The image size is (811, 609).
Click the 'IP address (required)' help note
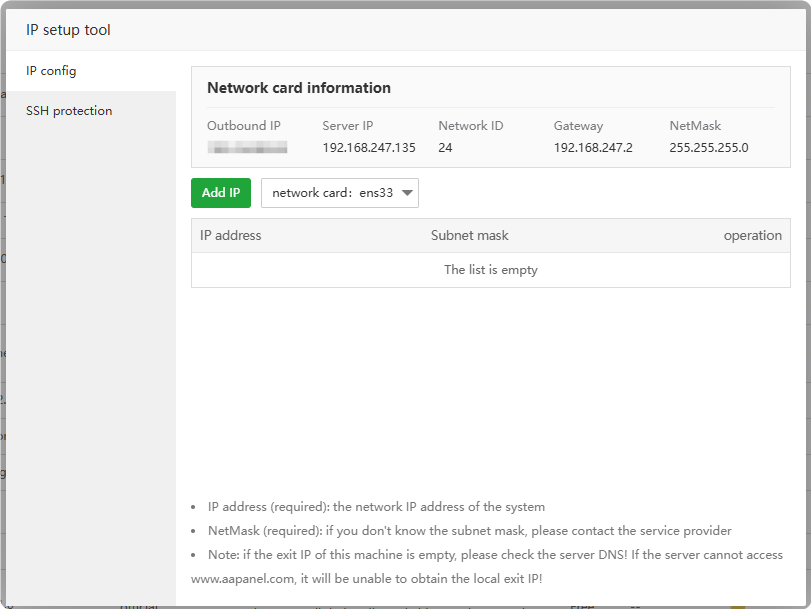tap(376, 507)
